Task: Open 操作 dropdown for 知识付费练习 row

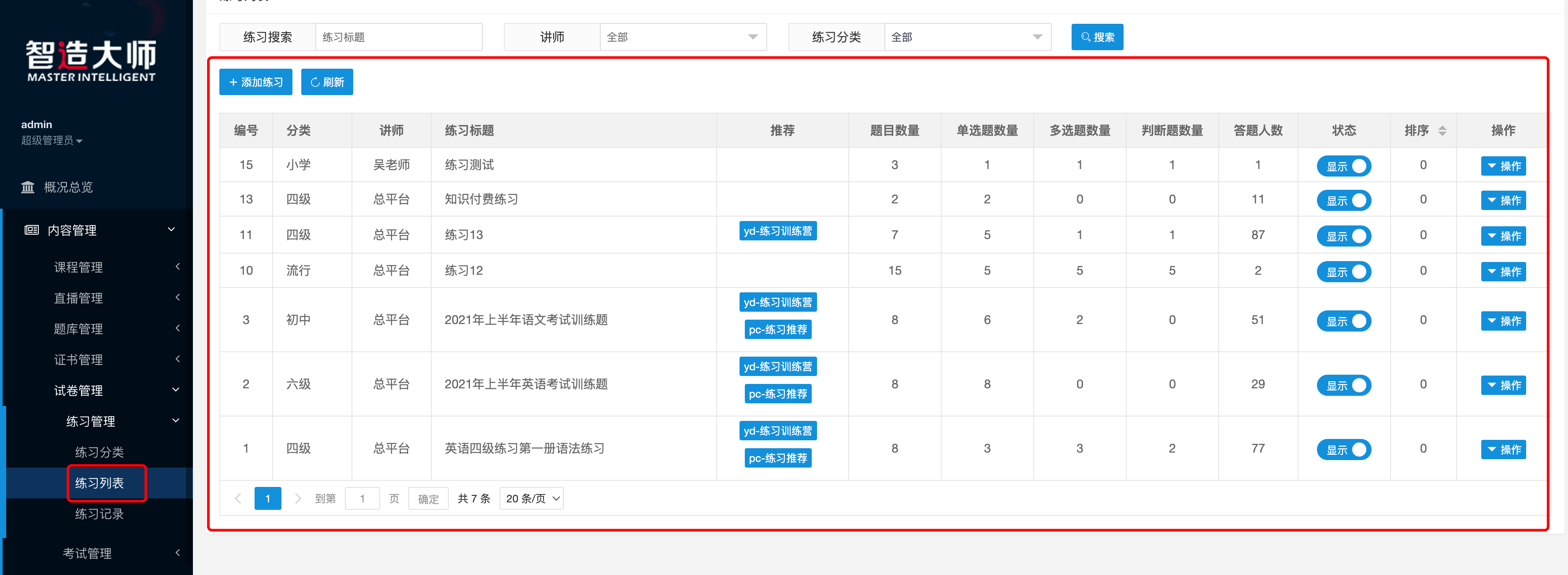Action: [1503, 200]
